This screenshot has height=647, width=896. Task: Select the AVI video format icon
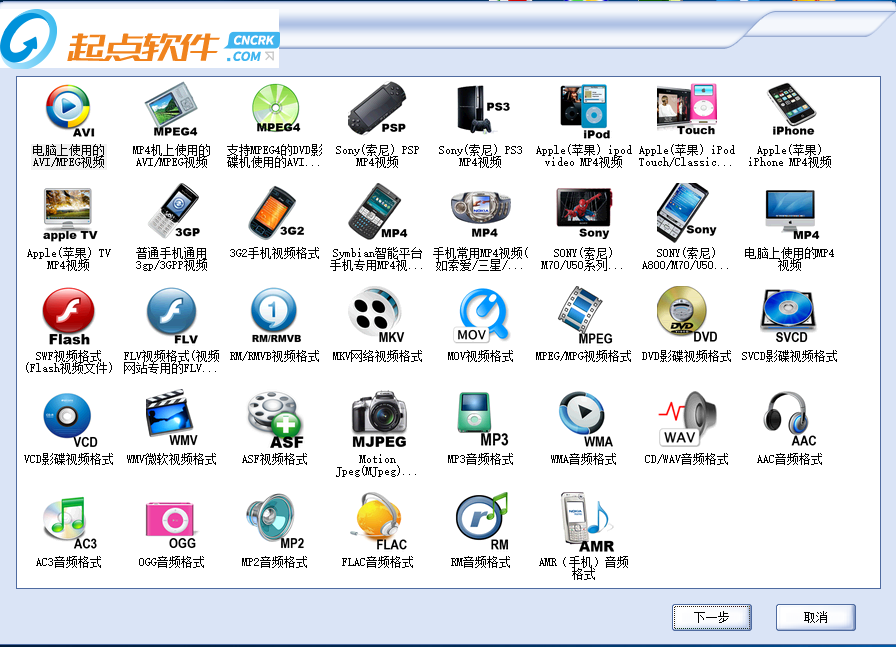click(68, 110)
